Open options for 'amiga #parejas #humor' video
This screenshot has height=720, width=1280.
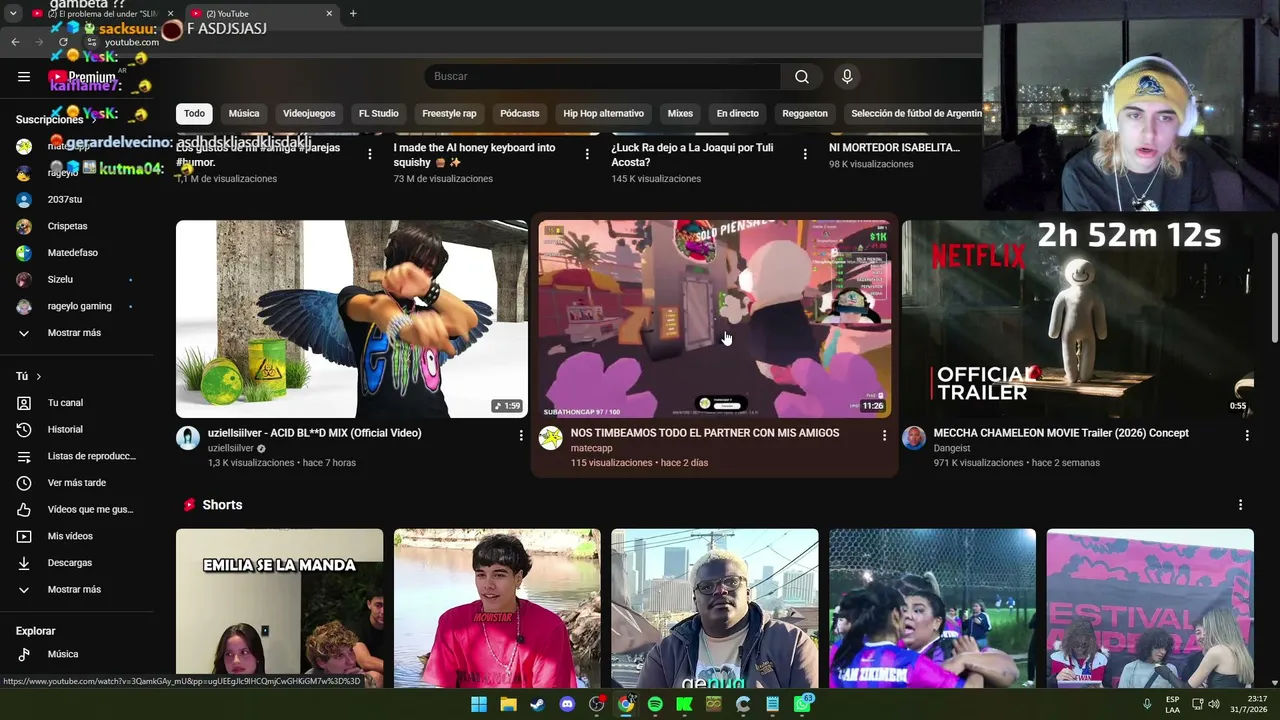pos(370,154)
